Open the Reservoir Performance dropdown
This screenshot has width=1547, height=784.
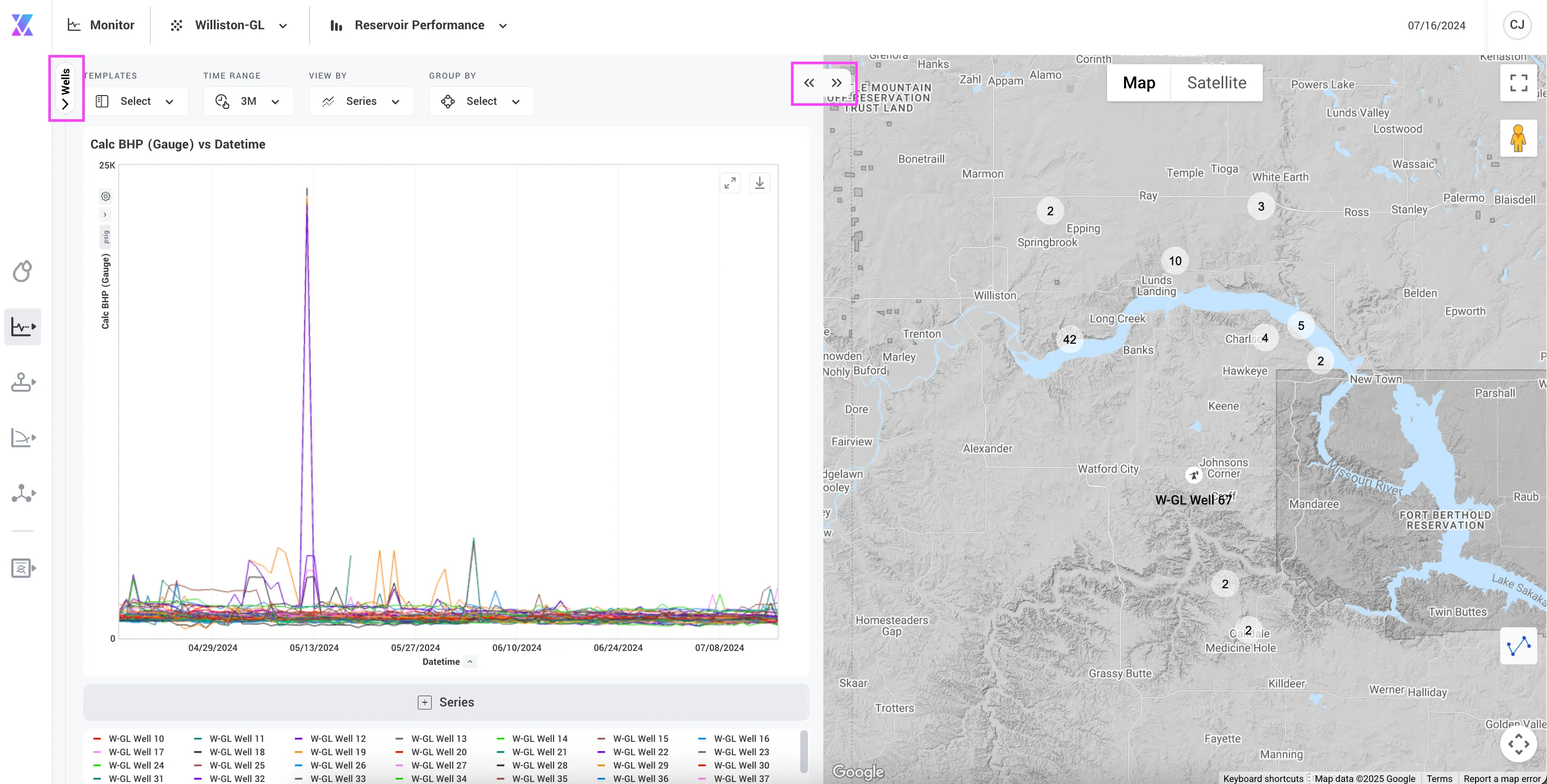[419, 25]
